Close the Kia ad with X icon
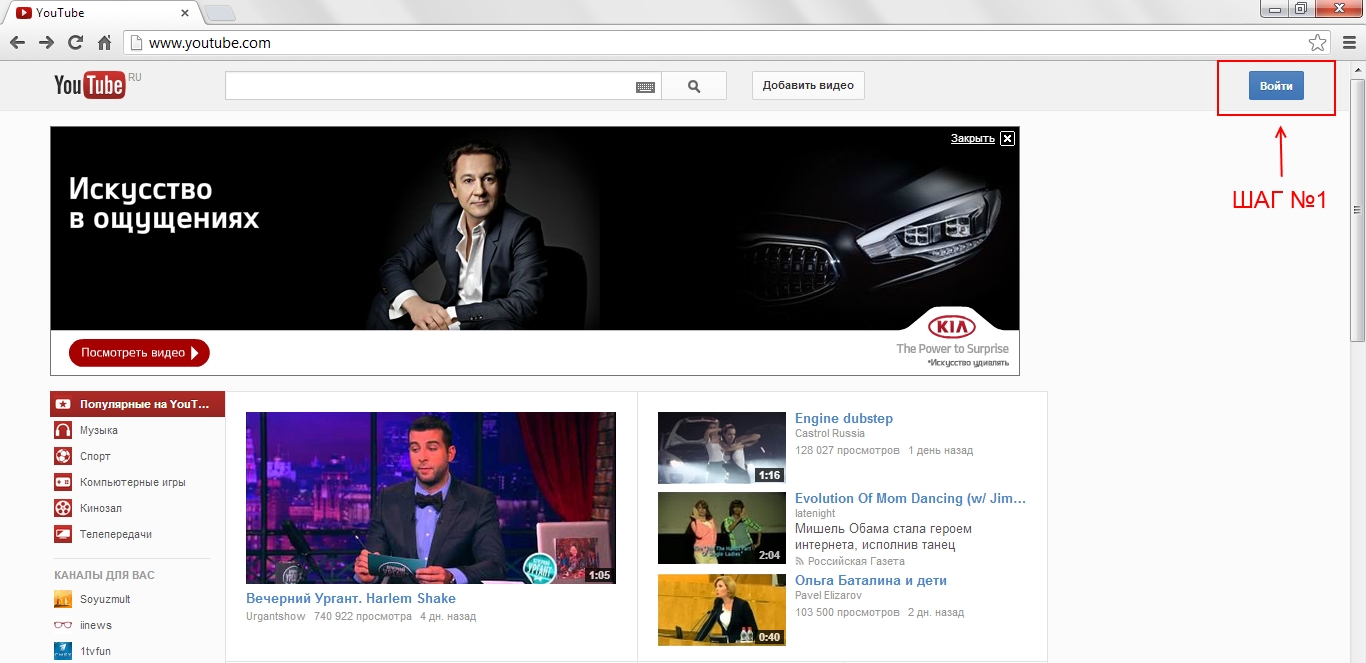 1007,138
